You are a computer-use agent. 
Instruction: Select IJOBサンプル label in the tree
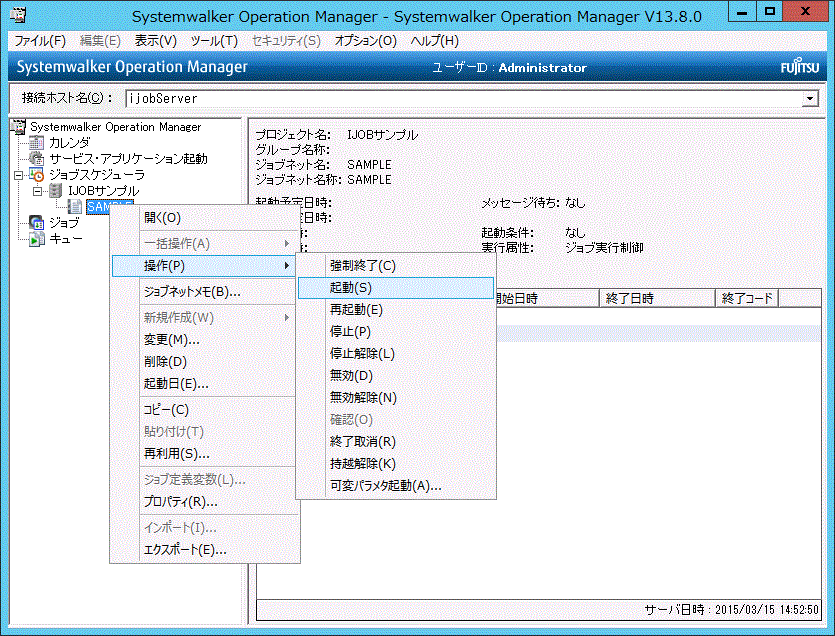pos(103,191)
